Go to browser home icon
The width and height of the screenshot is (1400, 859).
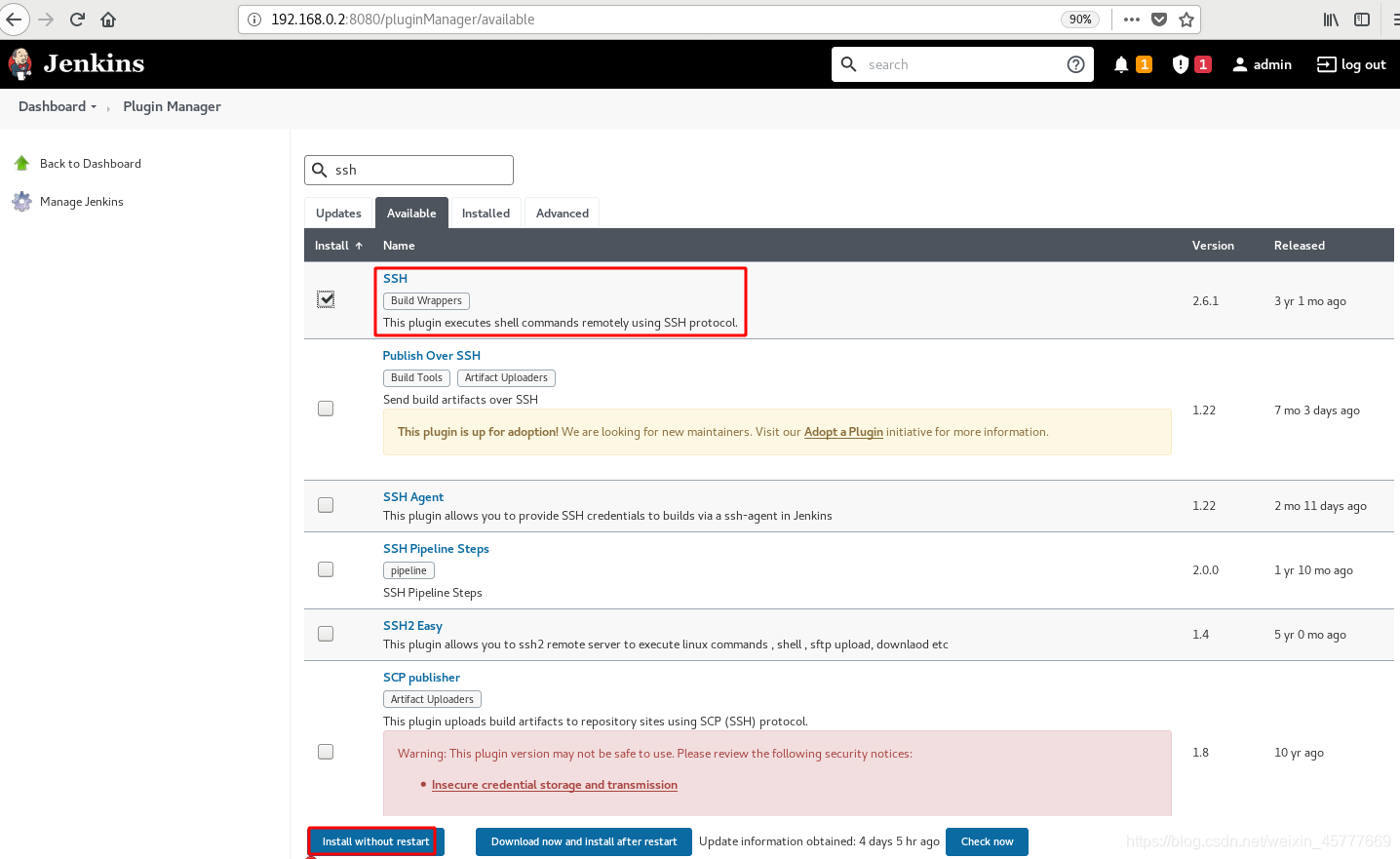click(108, 20)
